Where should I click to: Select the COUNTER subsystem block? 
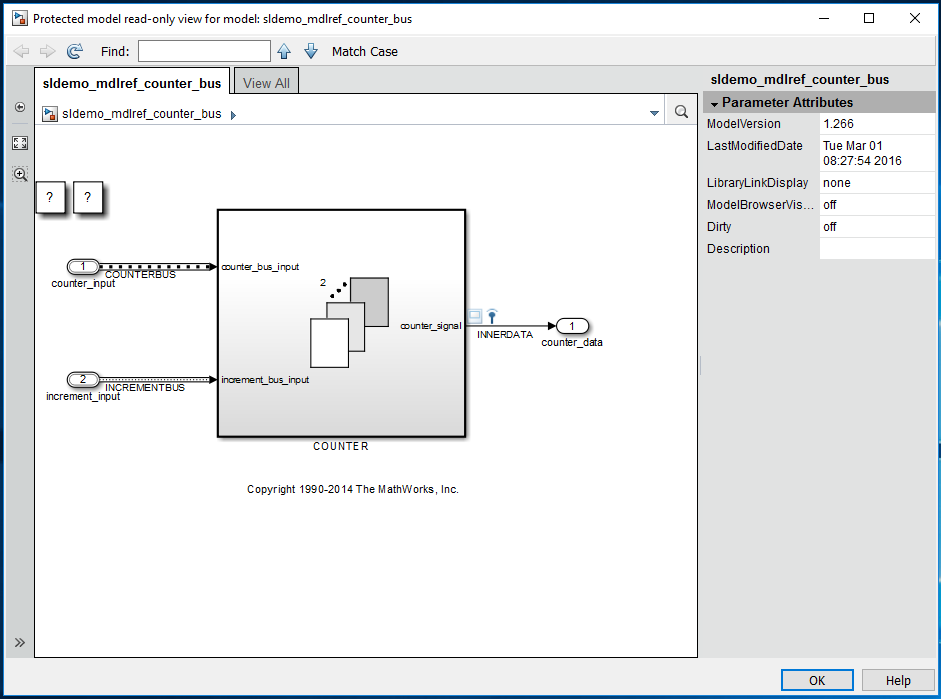coord(341,323)
